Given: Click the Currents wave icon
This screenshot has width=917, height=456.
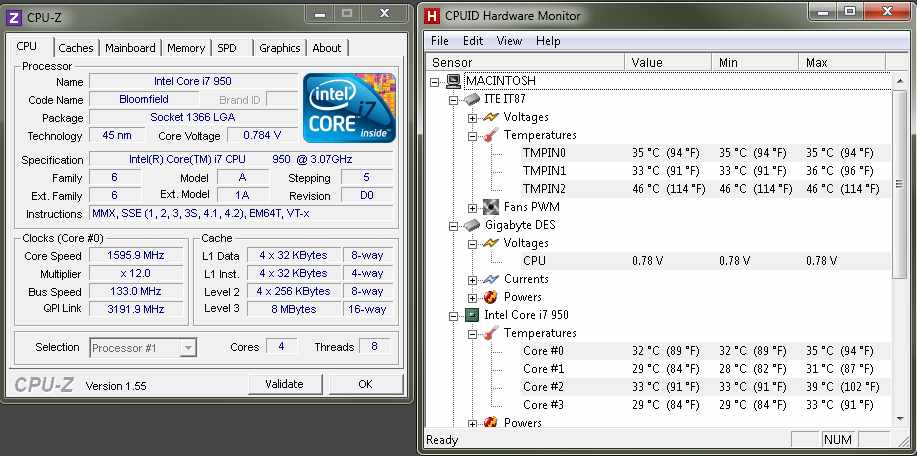Looking at the screenshot, I should [491, 279].
